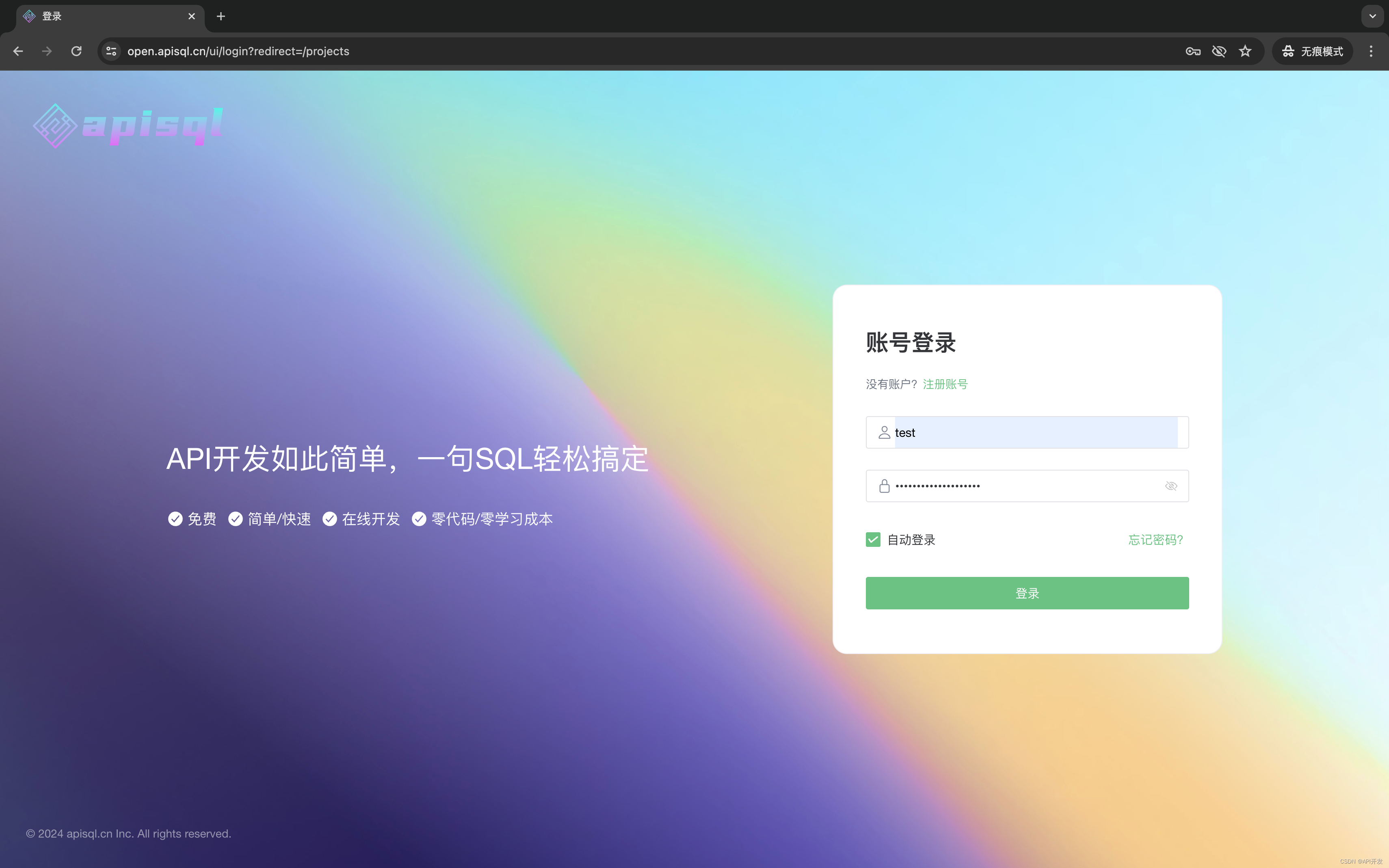1389x868 pixels.
Task: Bookmark this page with the star icon
Action: point(1245,51)
